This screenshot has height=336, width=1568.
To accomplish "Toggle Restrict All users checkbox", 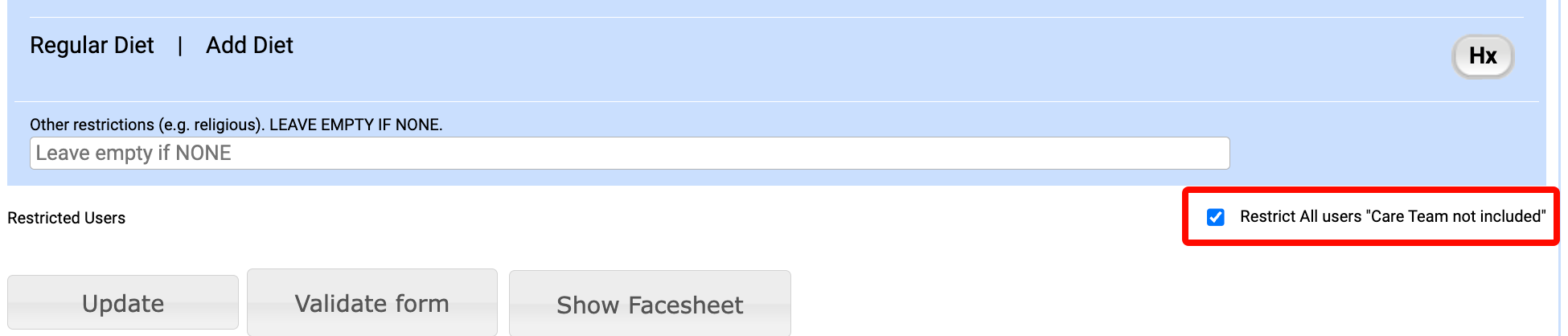I will coord(1215,217).
